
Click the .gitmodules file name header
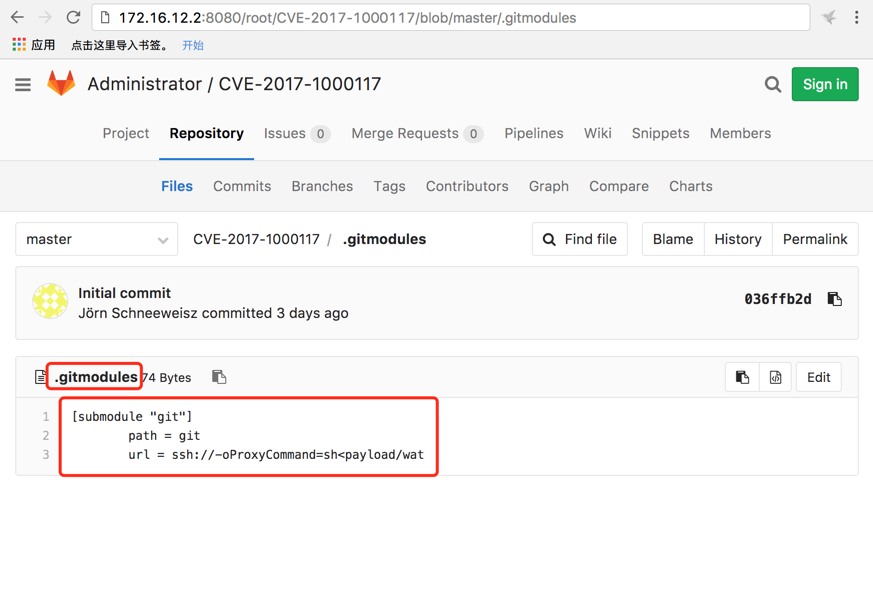click(x=96, y=377)
